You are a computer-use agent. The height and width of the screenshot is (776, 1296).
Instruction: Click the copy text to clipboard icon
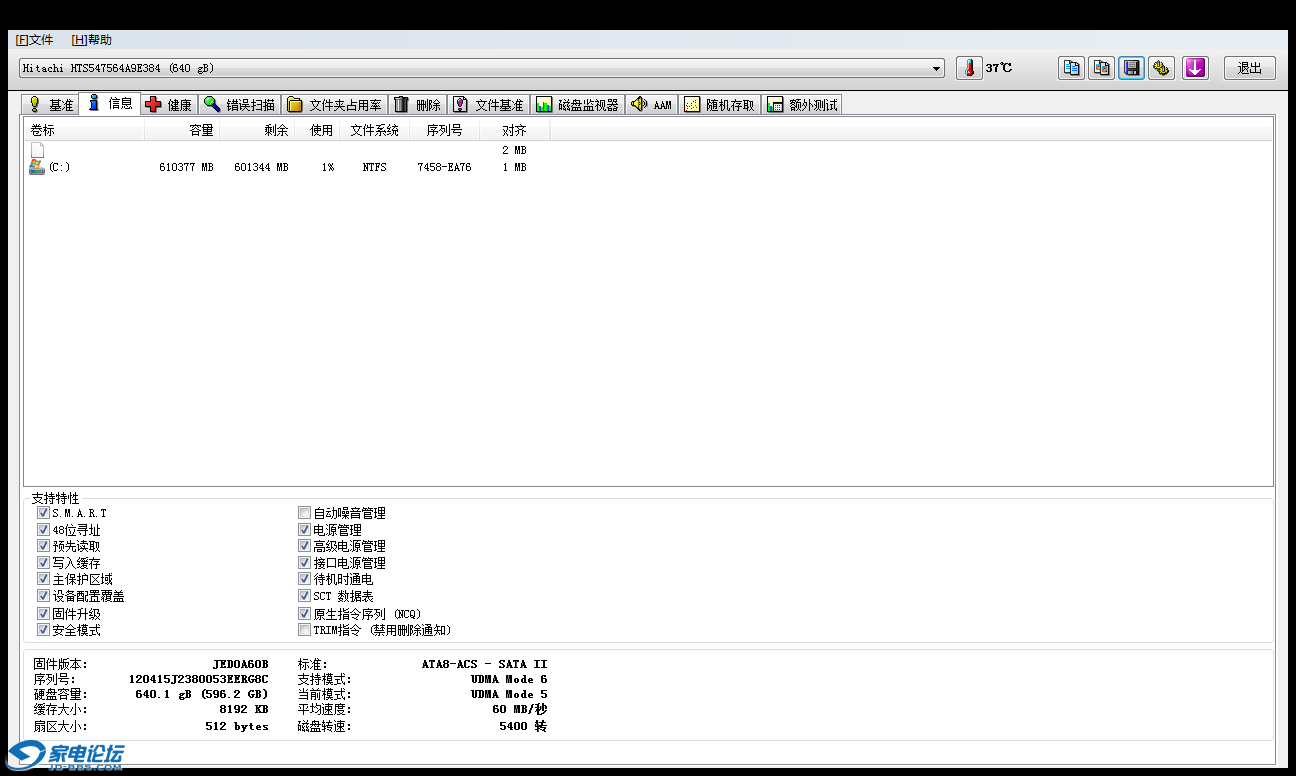click(x=1071, y=68)
